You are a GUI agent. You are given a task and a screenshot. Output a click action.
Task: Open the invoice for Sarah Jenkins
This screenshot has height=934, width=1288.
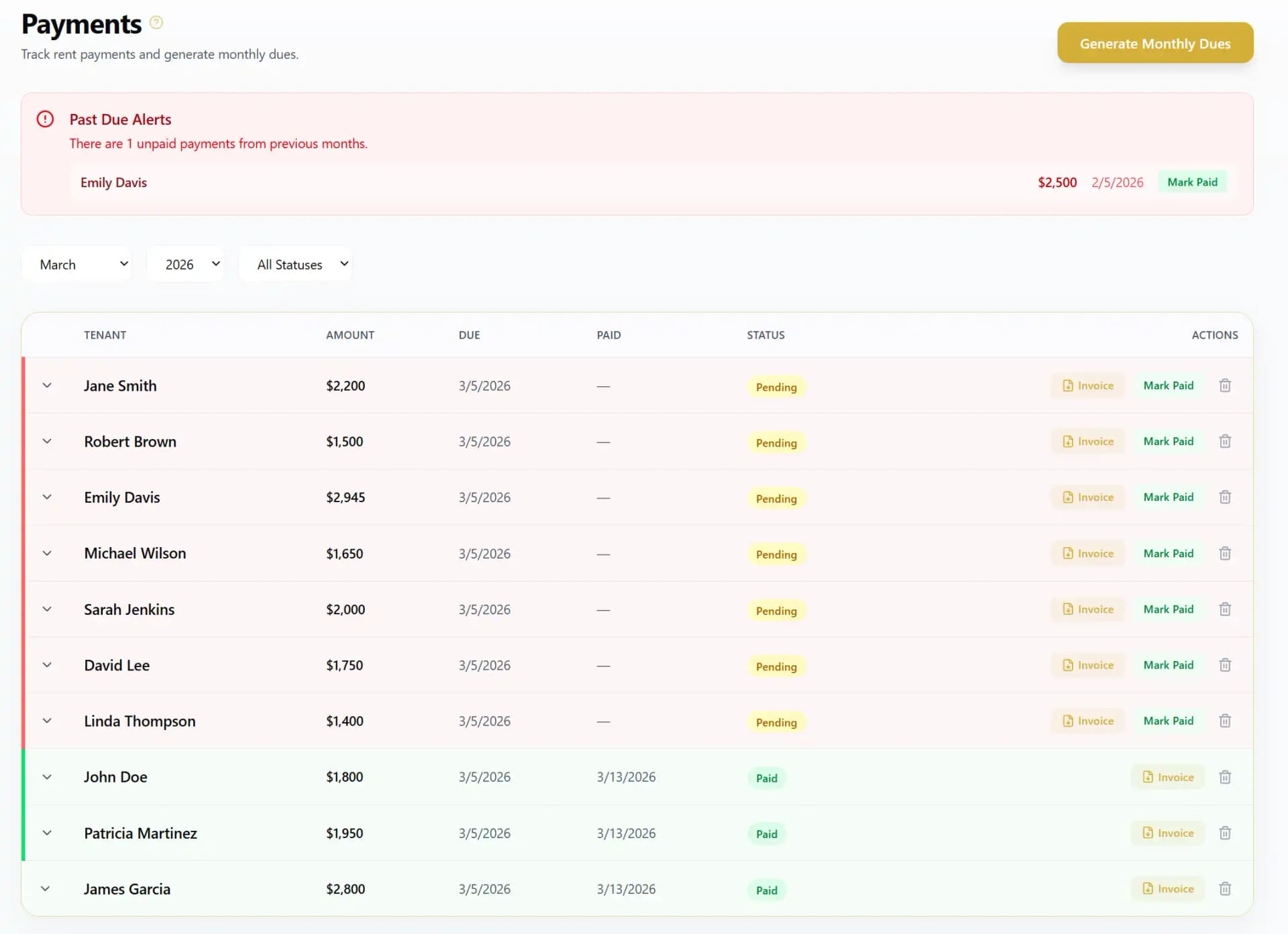[x=1087, y=609]
